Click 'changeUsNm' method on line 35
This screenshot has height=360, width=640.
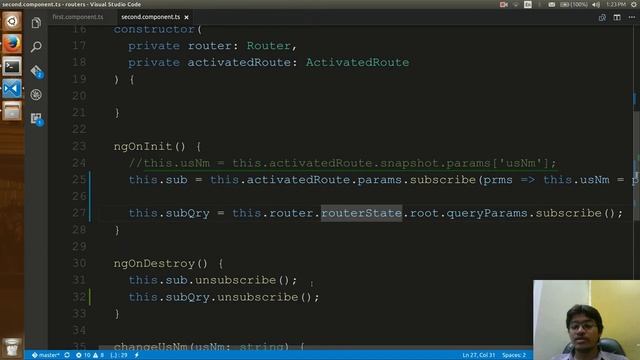pos(150,347)
